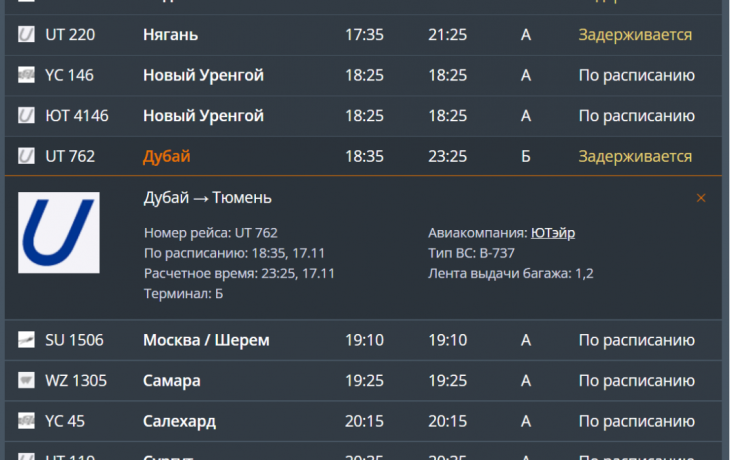Click the Задерживается status for UT 220

coord(635,35)
